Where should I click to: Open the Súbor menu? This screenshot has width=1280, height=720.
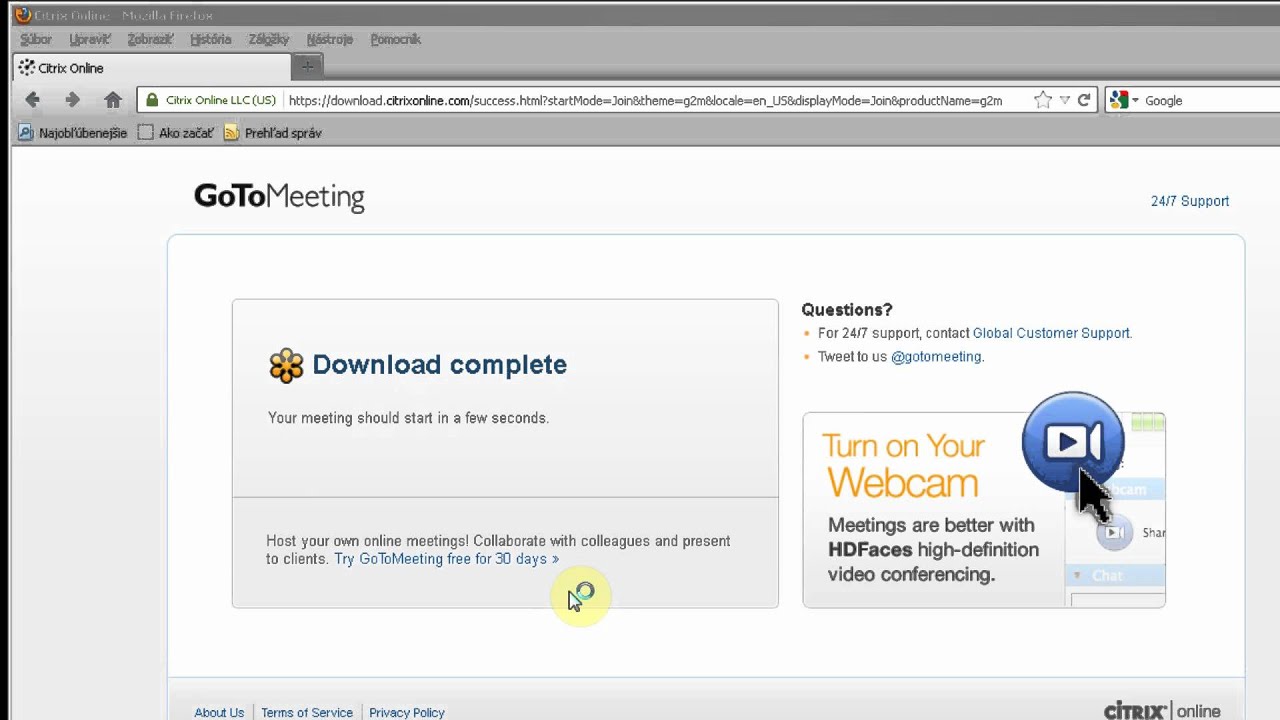click(36, 40)
